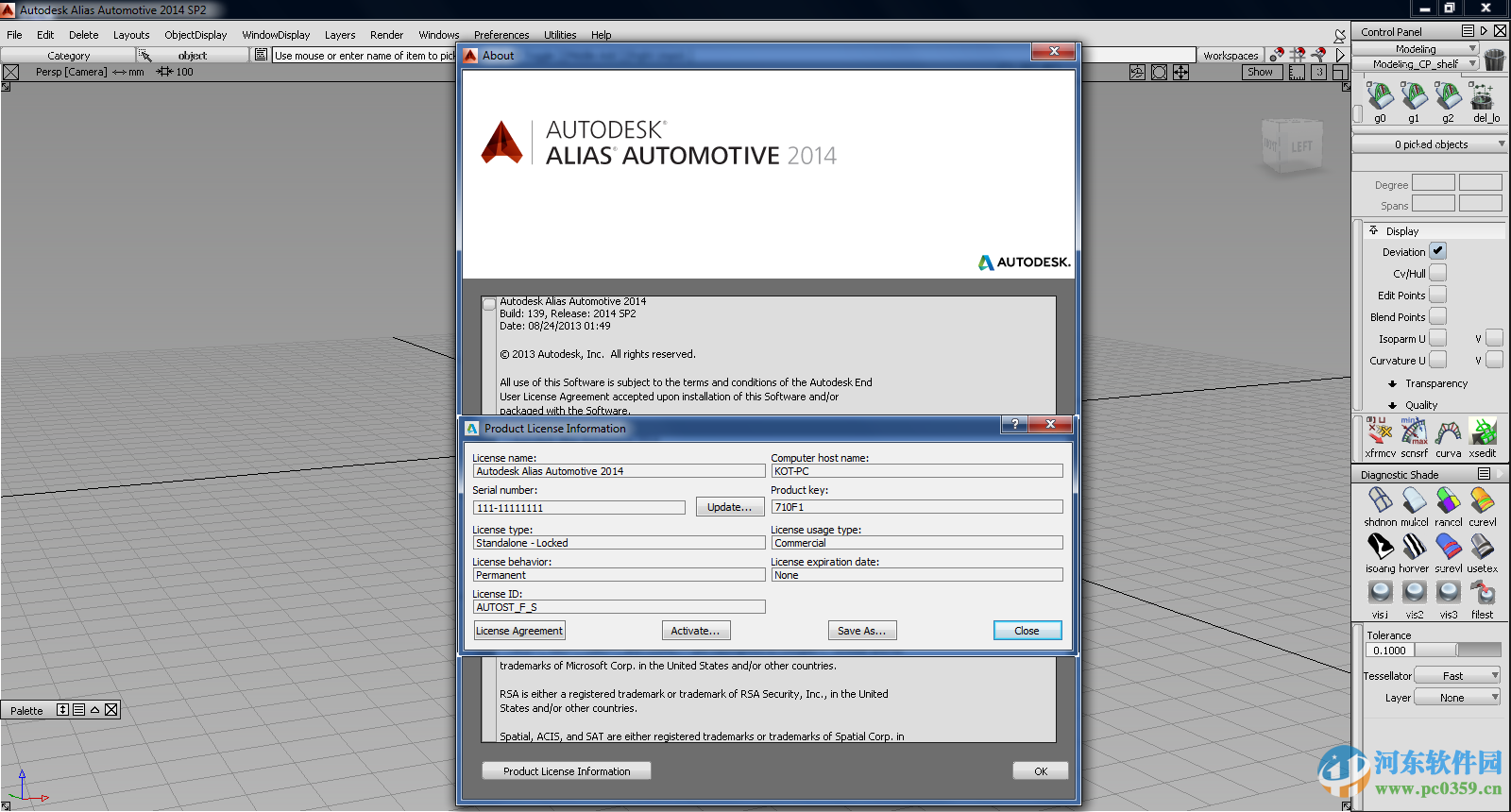Select the vis1 visualization shader
The height and width of the screenshot is (812, 1511).
point(1380,593)
